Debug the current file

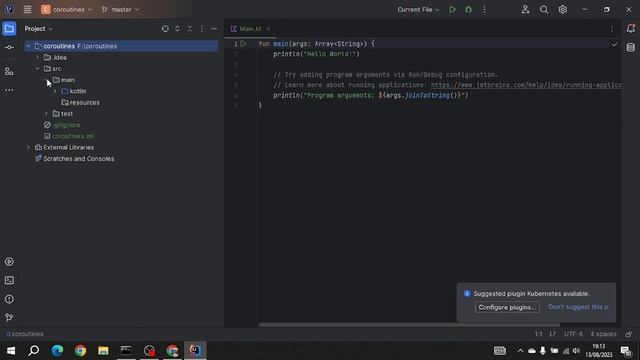tap(469, 9)
